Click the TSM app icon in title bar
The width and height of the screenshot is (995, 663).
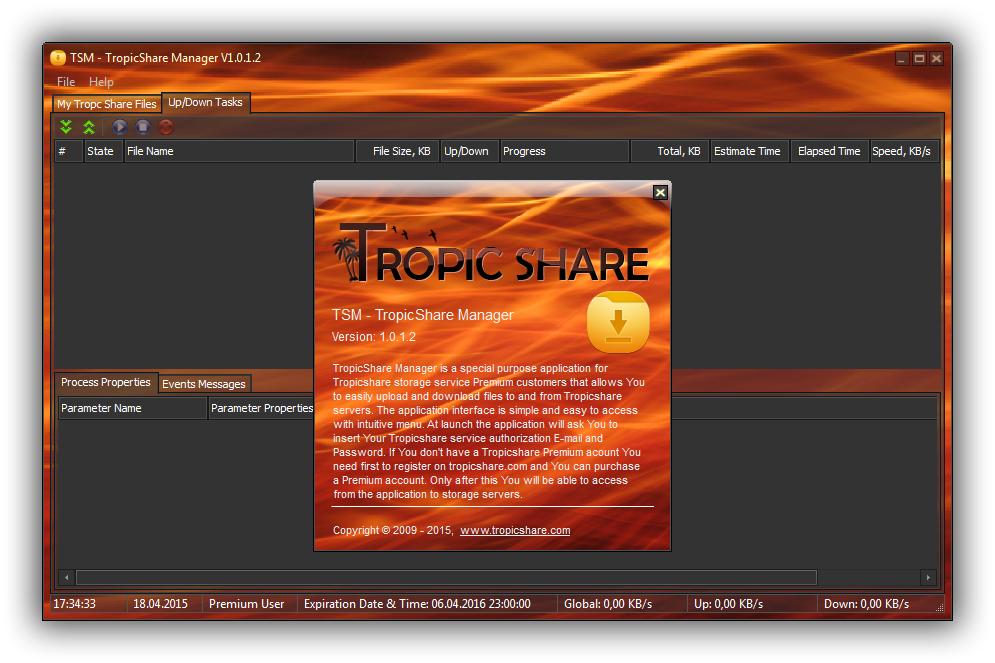pos(58,58)
